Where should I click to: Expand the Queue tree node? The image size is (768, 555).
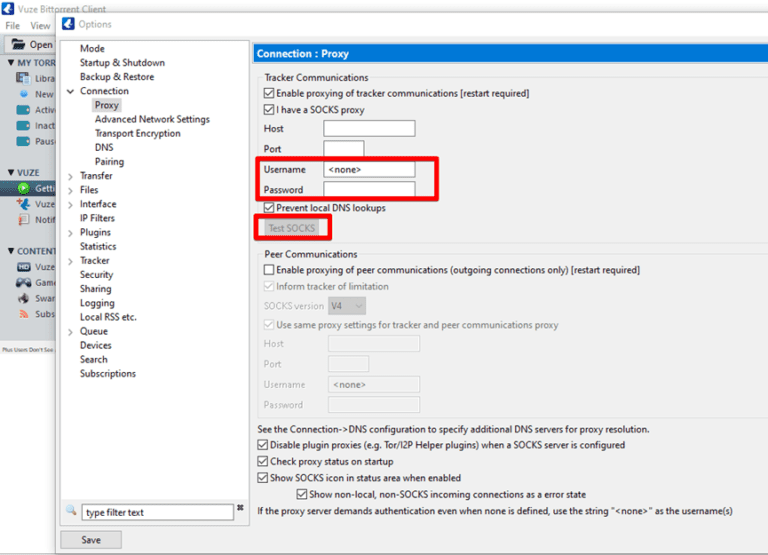71,332
